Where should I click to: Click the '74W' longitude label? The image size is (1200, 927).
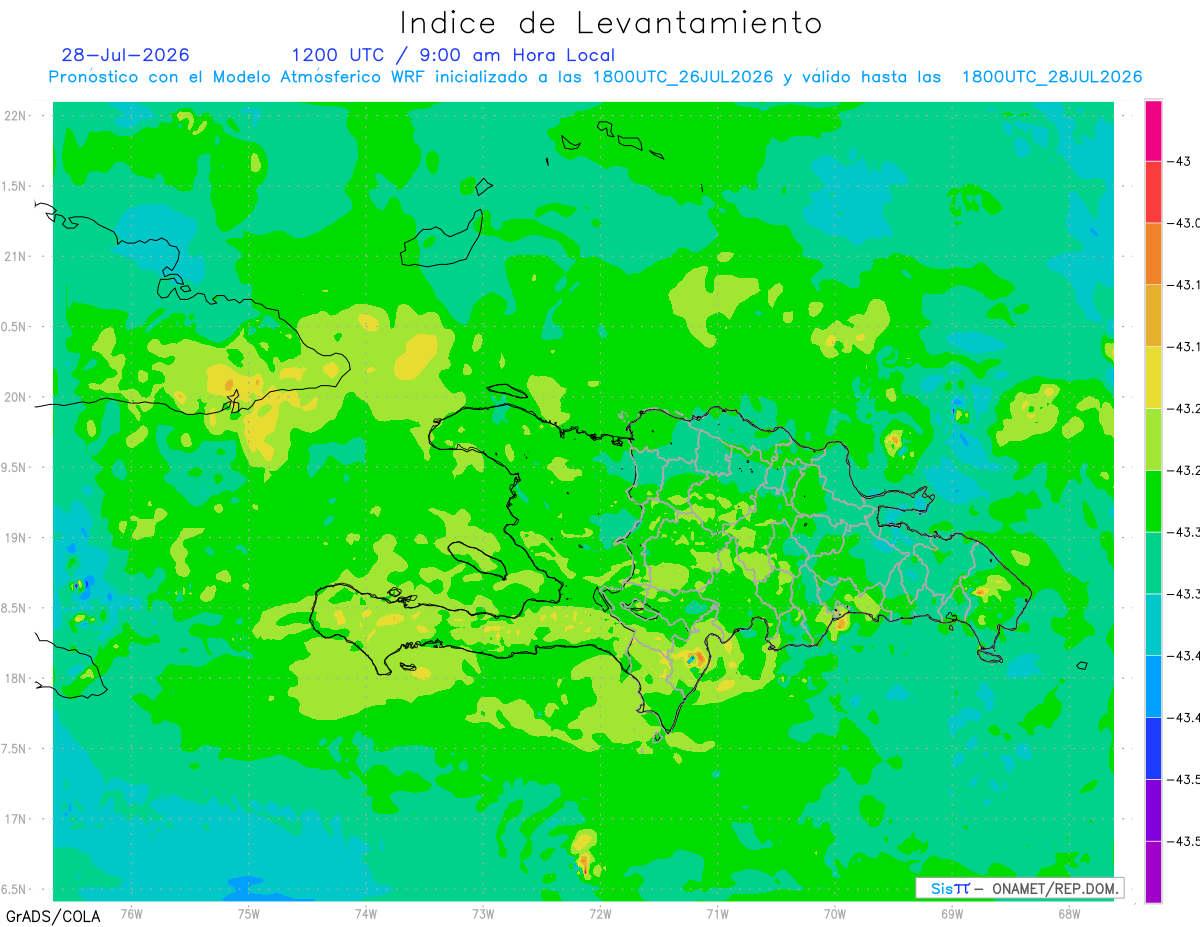click(x=366, y=913)
